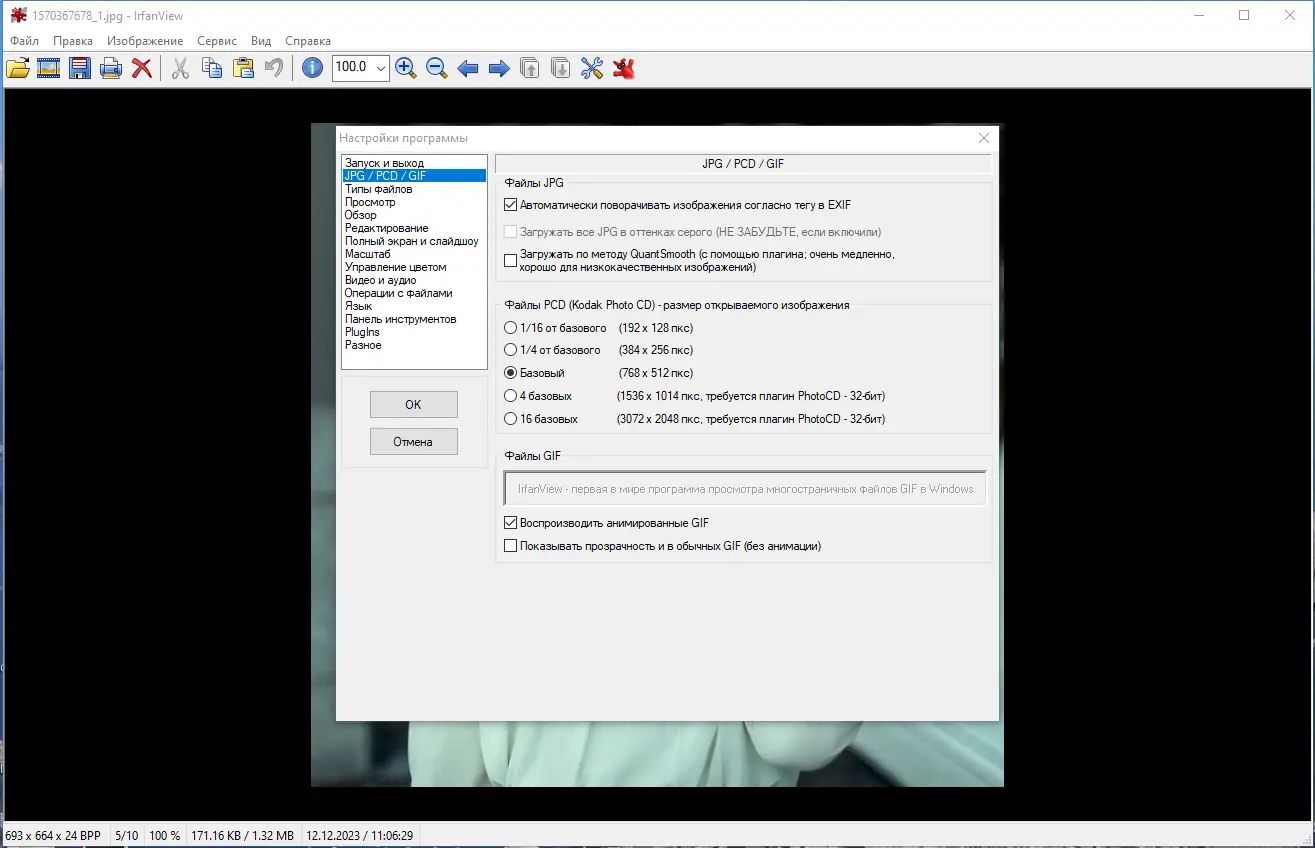Click the next page icon with down arrow

click(561, 68)
